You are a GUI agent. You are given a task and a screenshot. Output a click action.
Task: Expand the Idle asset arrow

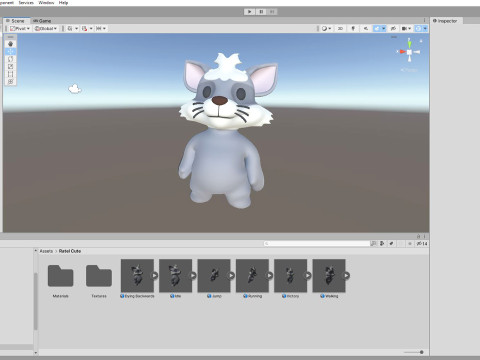pyautogui.click(x=193, y=276)
